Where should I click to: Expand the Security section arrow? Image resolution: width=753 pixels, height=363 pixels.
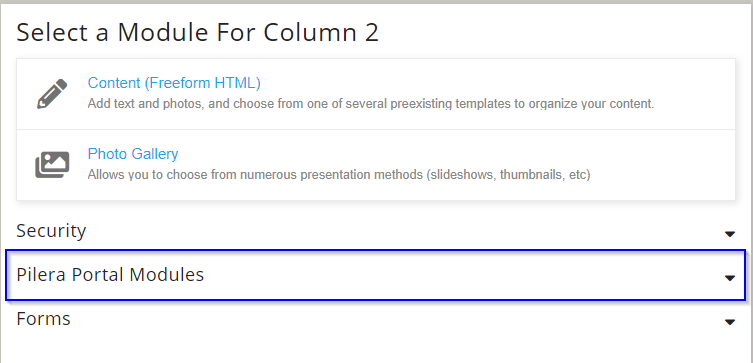[730, 234]
